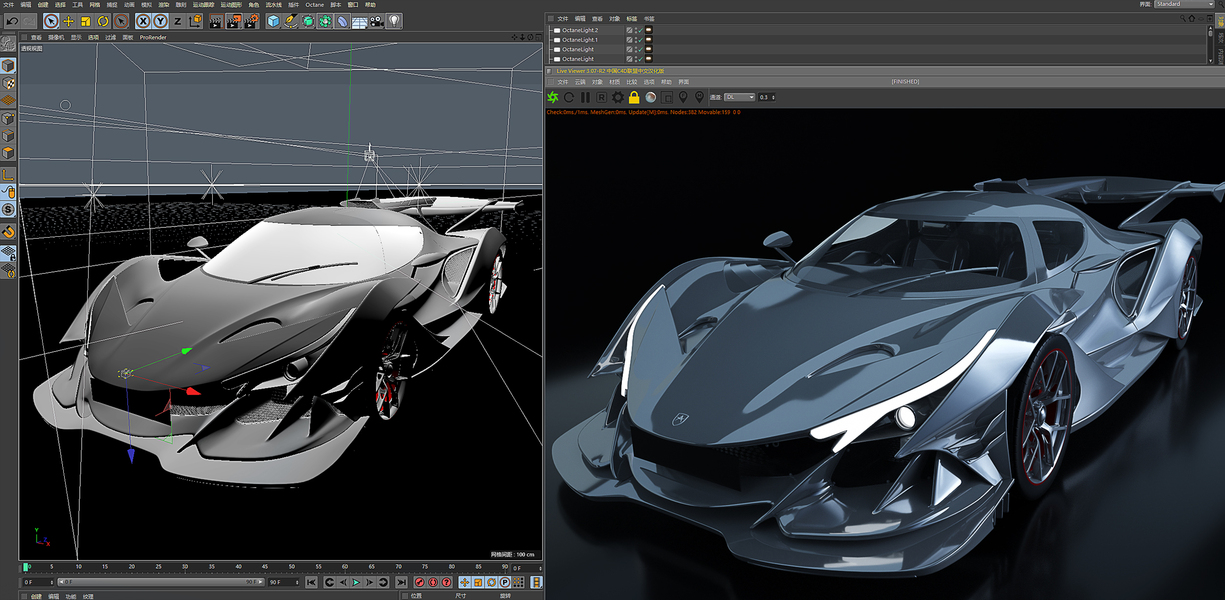Open the first menu in the main menu bar
Viewport: 1225px width, 600px height.
8,5
